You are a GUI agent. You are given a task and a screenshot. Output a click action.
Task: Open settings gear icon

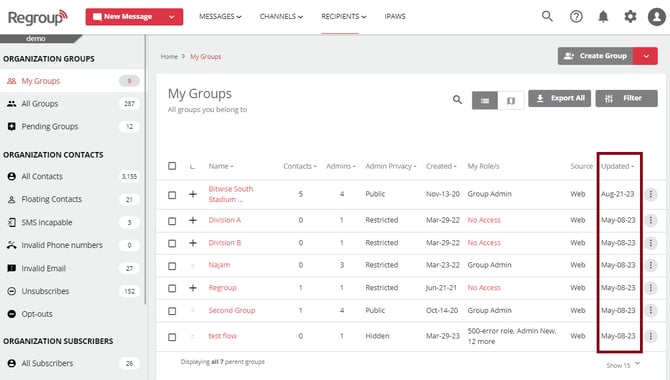pyautogui.click(x=630, y=17)
